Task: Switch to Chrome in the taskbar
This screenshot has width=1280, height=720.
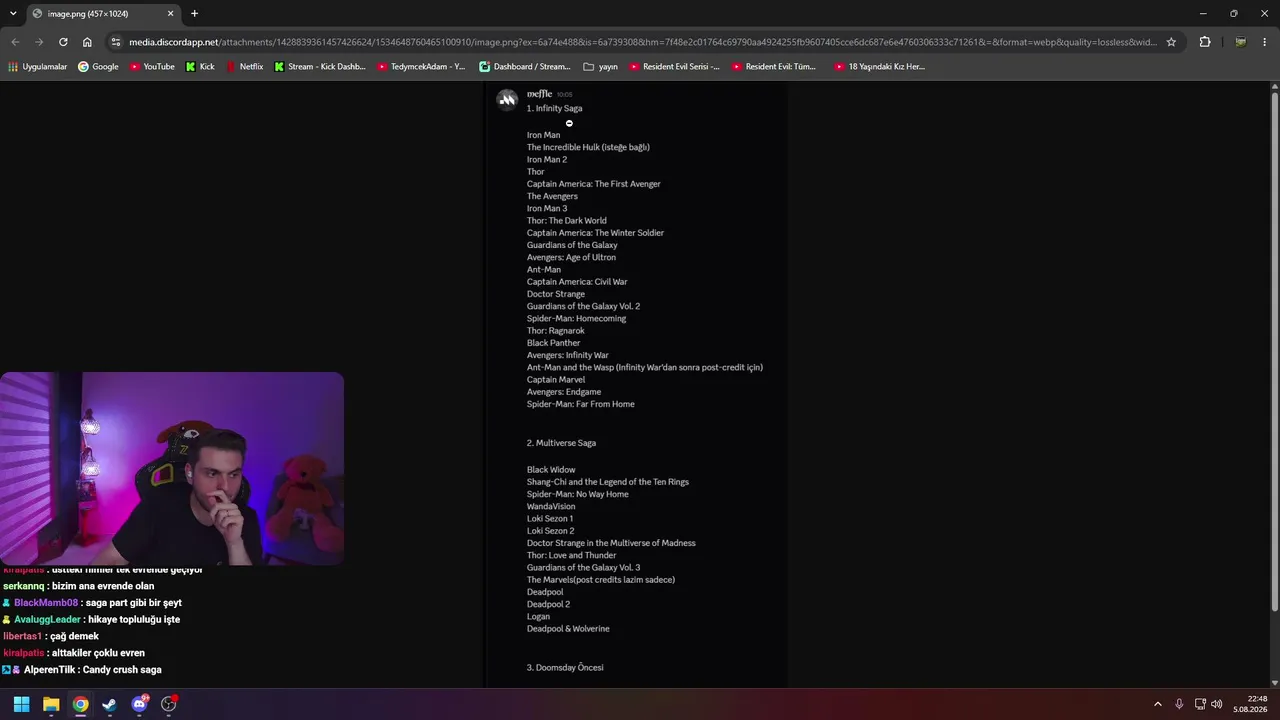Action: 80,704
